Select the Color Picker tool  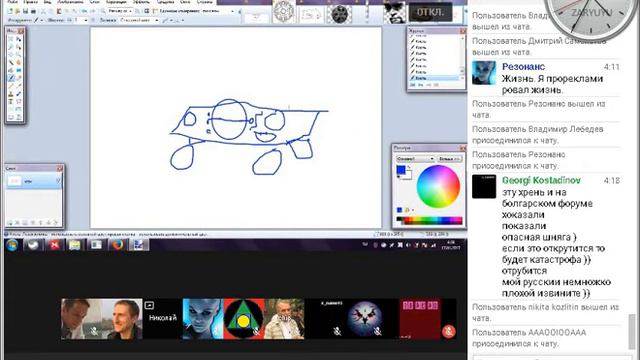tap(19, 86)
